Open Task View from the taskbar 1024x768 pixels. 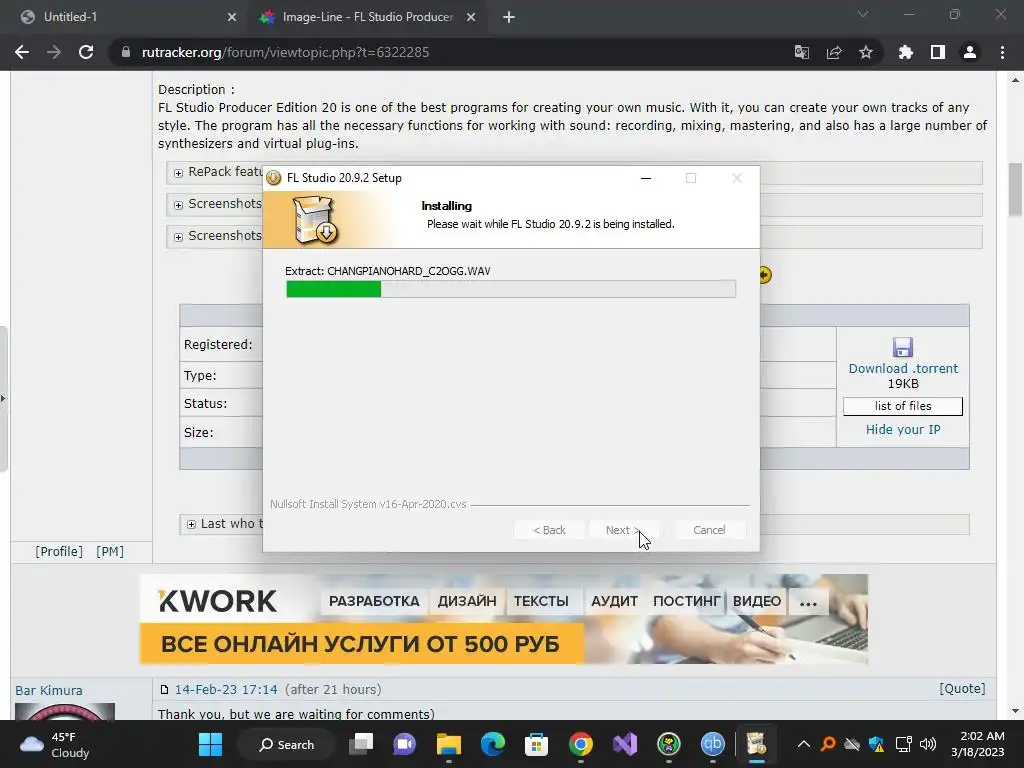[x=360, y=744]
